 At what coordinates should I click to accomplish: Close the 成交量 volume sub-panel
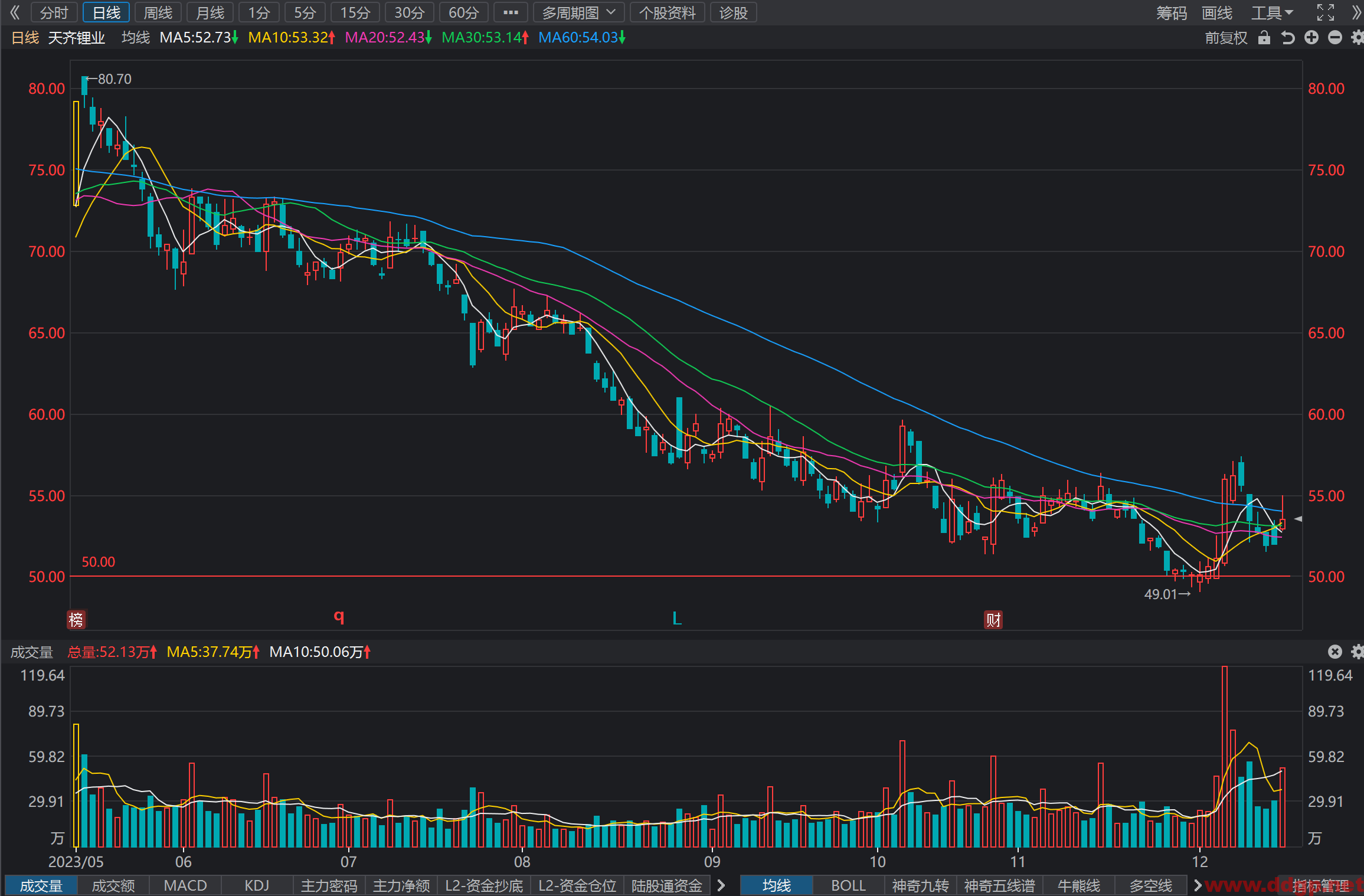[1334, 652]
